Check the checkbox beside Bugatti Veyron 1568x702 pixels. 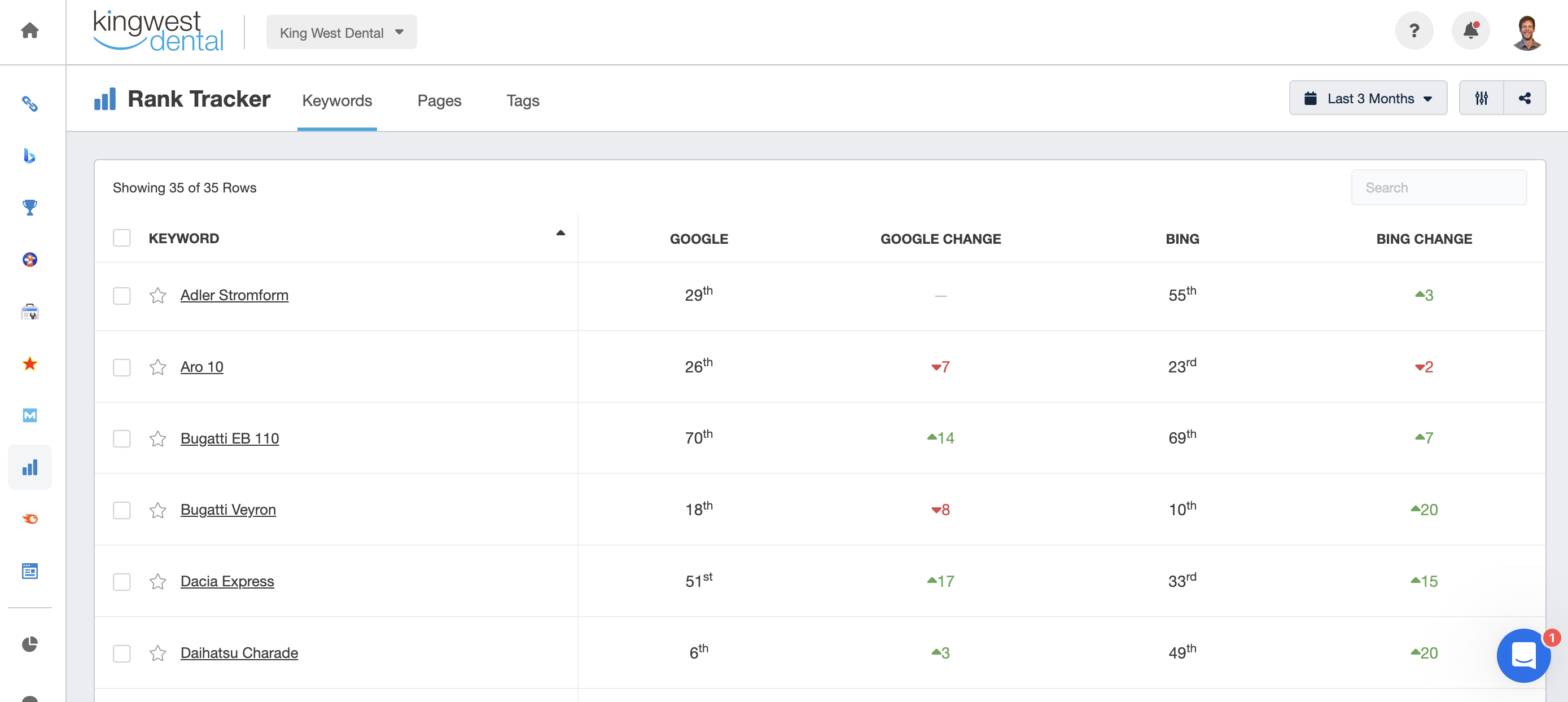pos(121,510)
